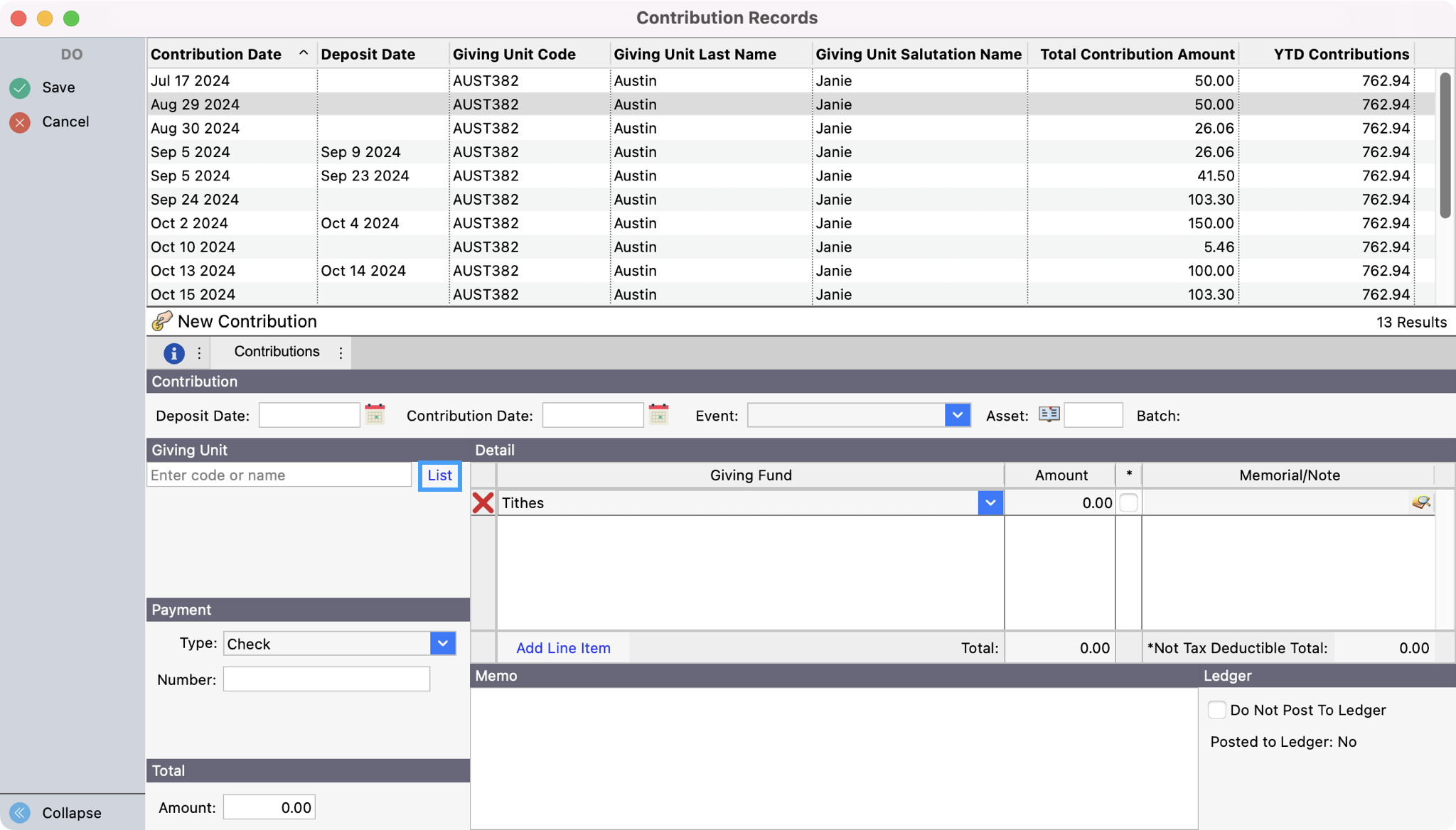The height and width of the screenshot is (830, 1456).
Task: Open the Giving Fund Tithes dropdown
Action: [990, 503]
